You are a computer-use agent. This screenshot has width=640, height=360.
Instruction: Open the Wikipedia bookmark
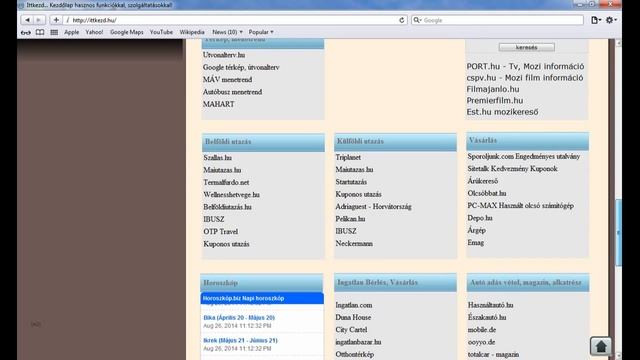click(x=192, y=32)
